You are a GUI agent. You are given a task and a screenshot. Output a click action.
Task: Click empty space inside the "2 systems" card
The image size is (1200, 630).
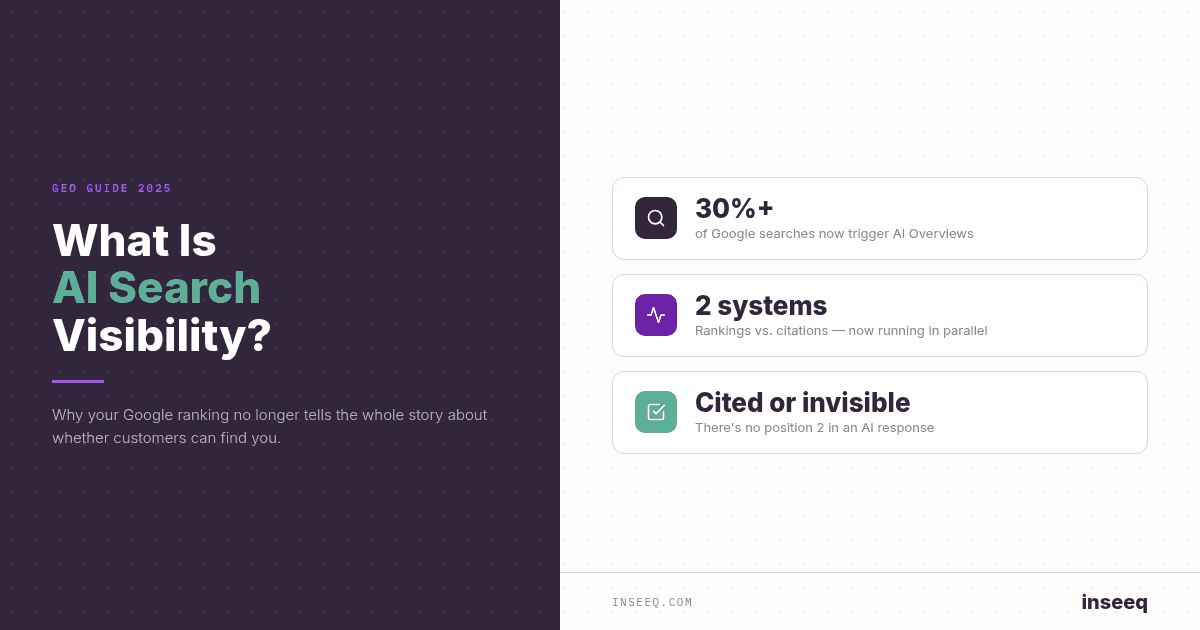[x=1060, y=315]
